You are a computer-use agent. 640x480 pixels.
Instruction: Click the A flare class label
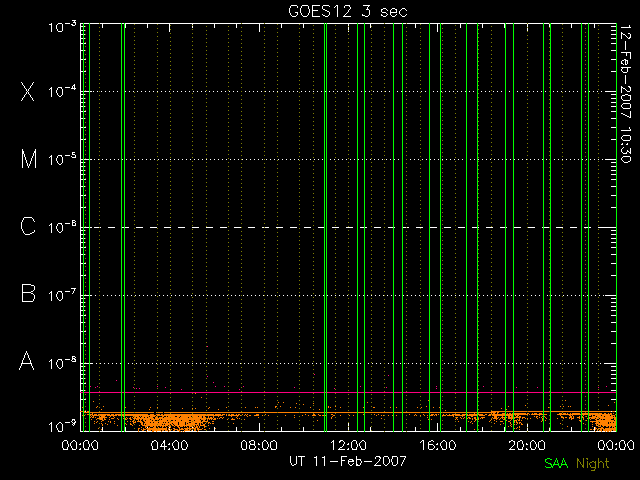coord(27,361)
